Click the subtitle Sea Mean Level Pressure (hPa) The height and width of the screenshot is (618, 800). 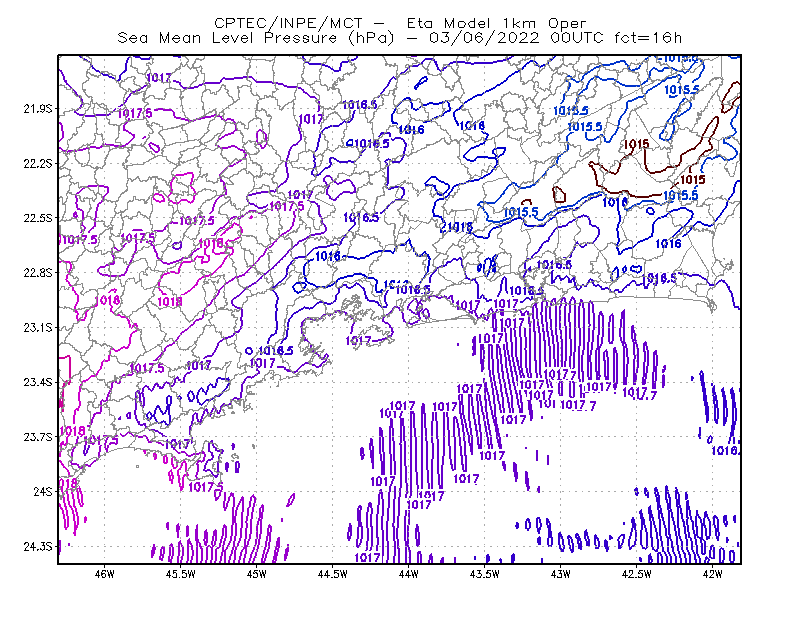click(256, 38)
